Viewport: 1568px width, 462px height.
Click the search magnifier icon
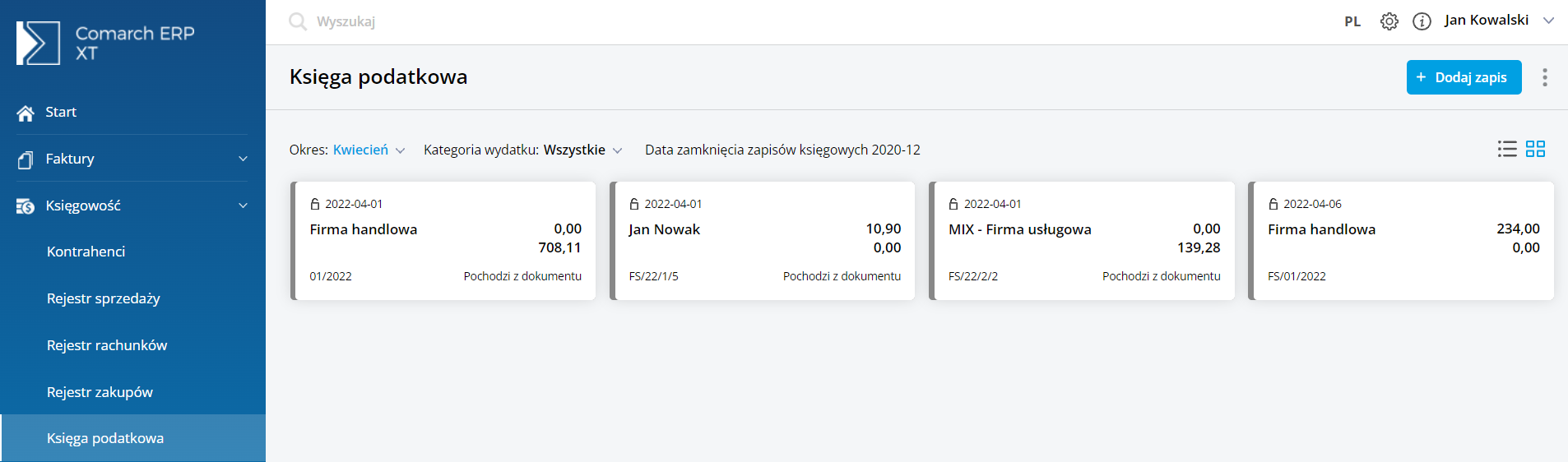(298, 21)
